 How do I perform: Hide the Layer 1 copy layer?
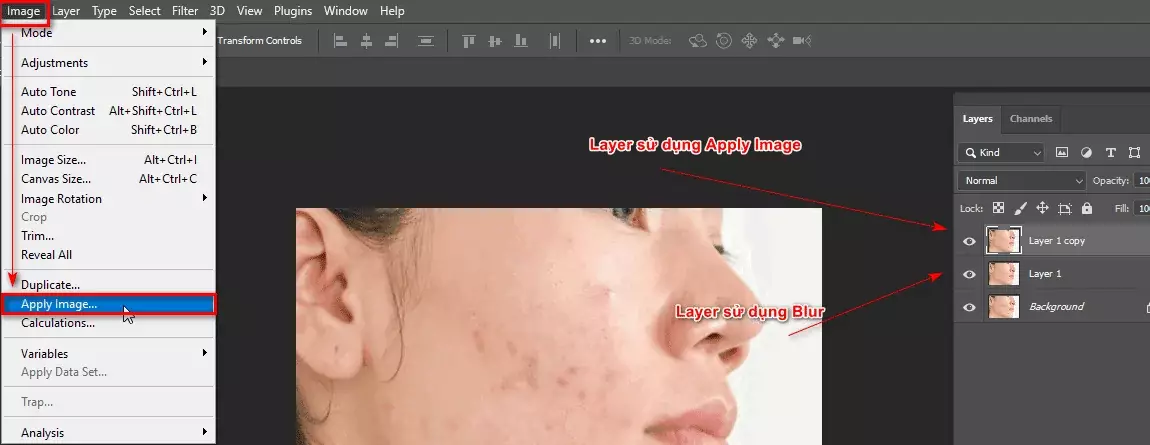pos(969,241)
